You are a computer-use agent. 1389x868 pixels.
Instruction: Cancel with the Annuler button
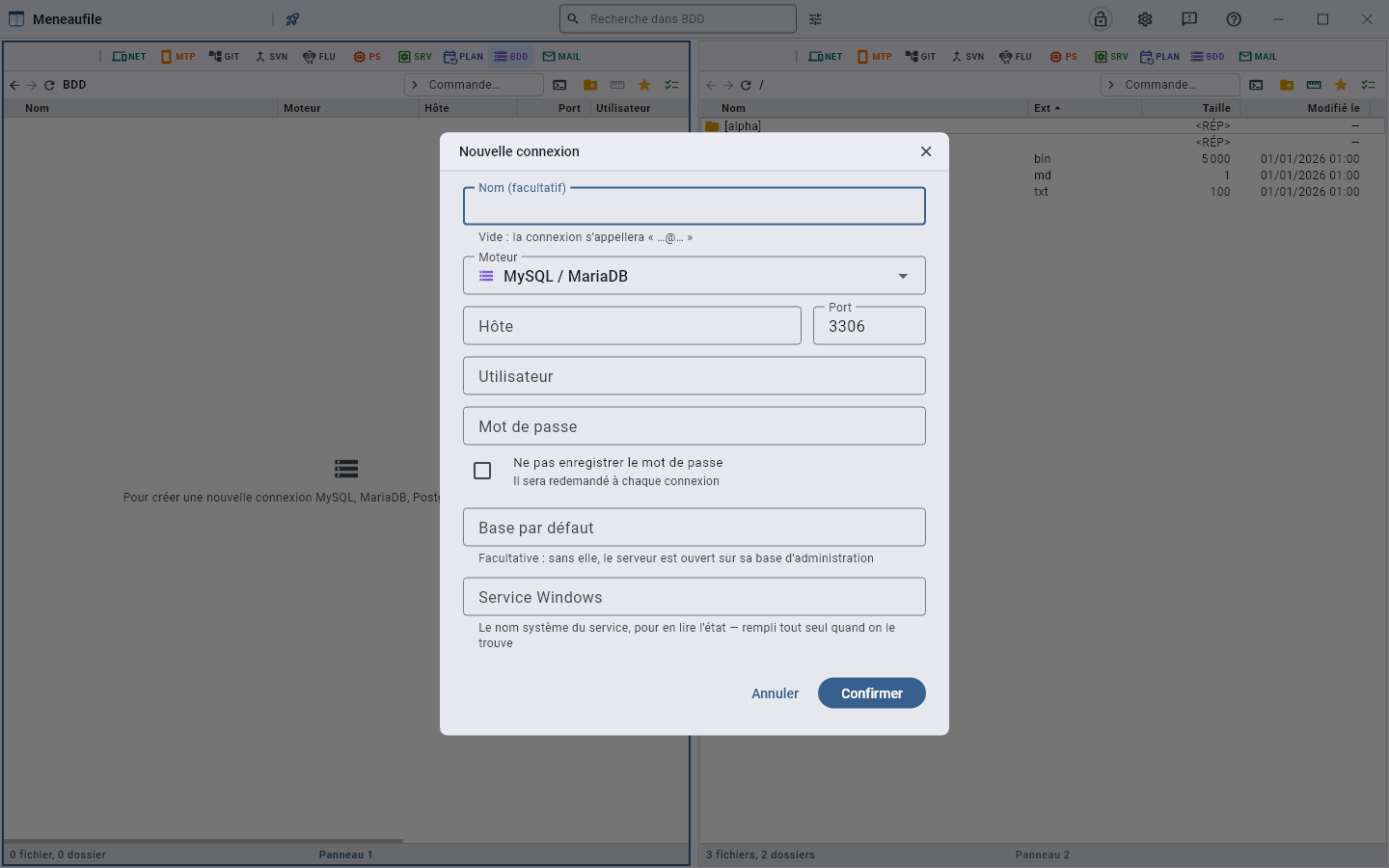coord(775,693)
